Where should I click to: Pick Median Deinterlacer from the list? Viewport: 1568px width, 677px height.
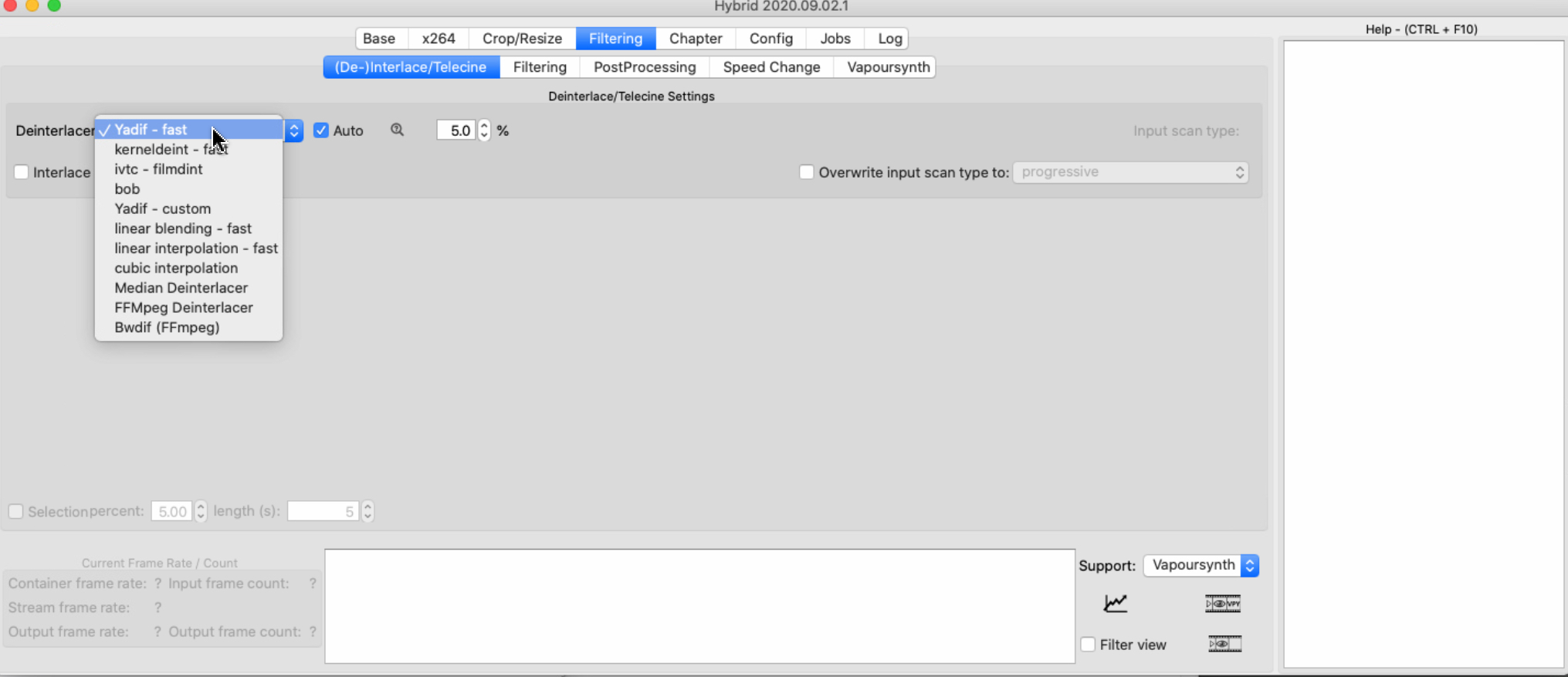(181, 288)
